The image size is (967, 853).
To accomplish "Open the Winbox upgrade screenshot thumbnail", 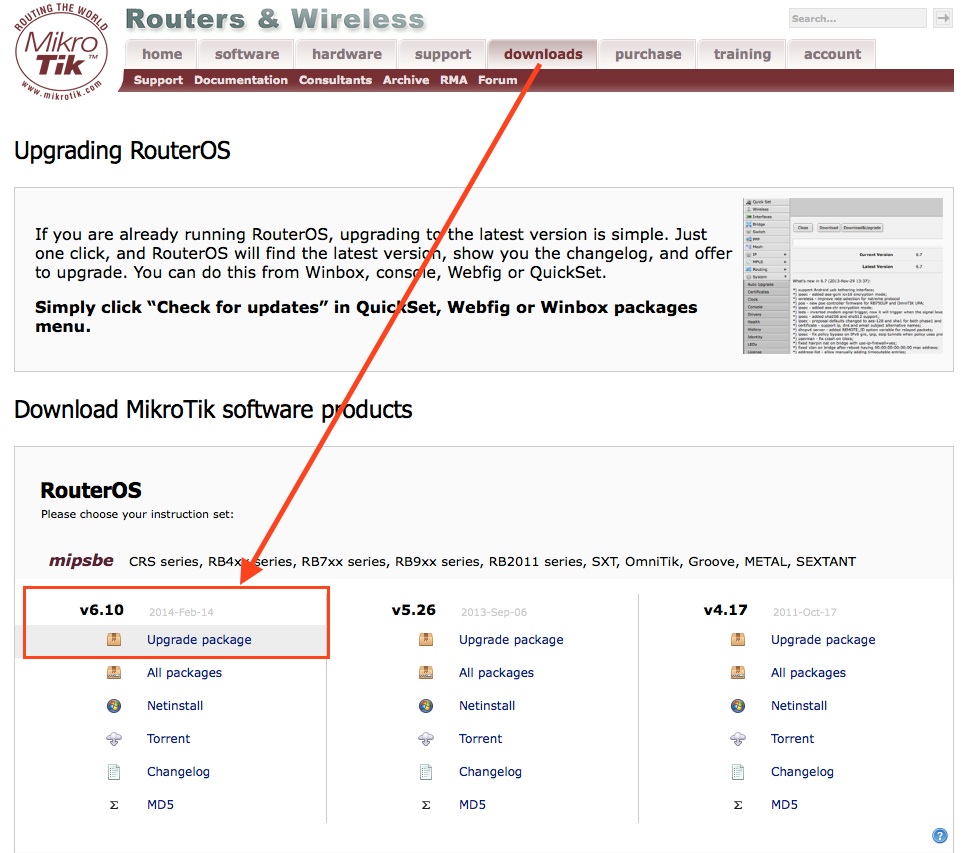I will 842,276.
